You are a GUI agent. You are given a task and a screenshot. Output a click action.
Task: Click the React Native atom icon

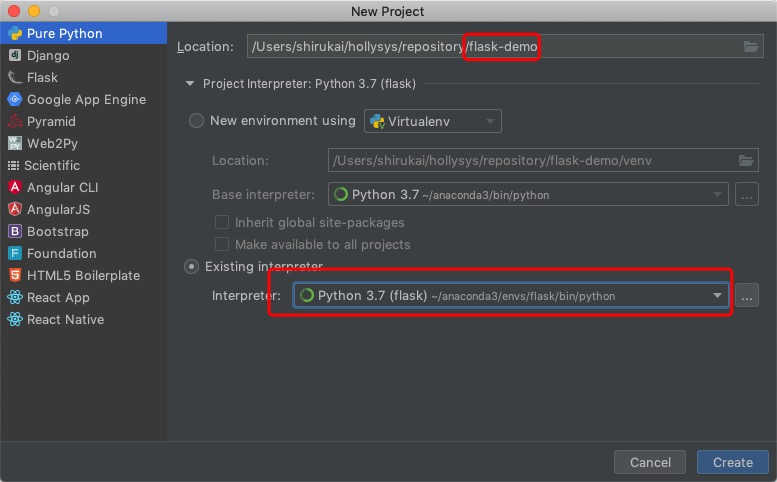15,319
